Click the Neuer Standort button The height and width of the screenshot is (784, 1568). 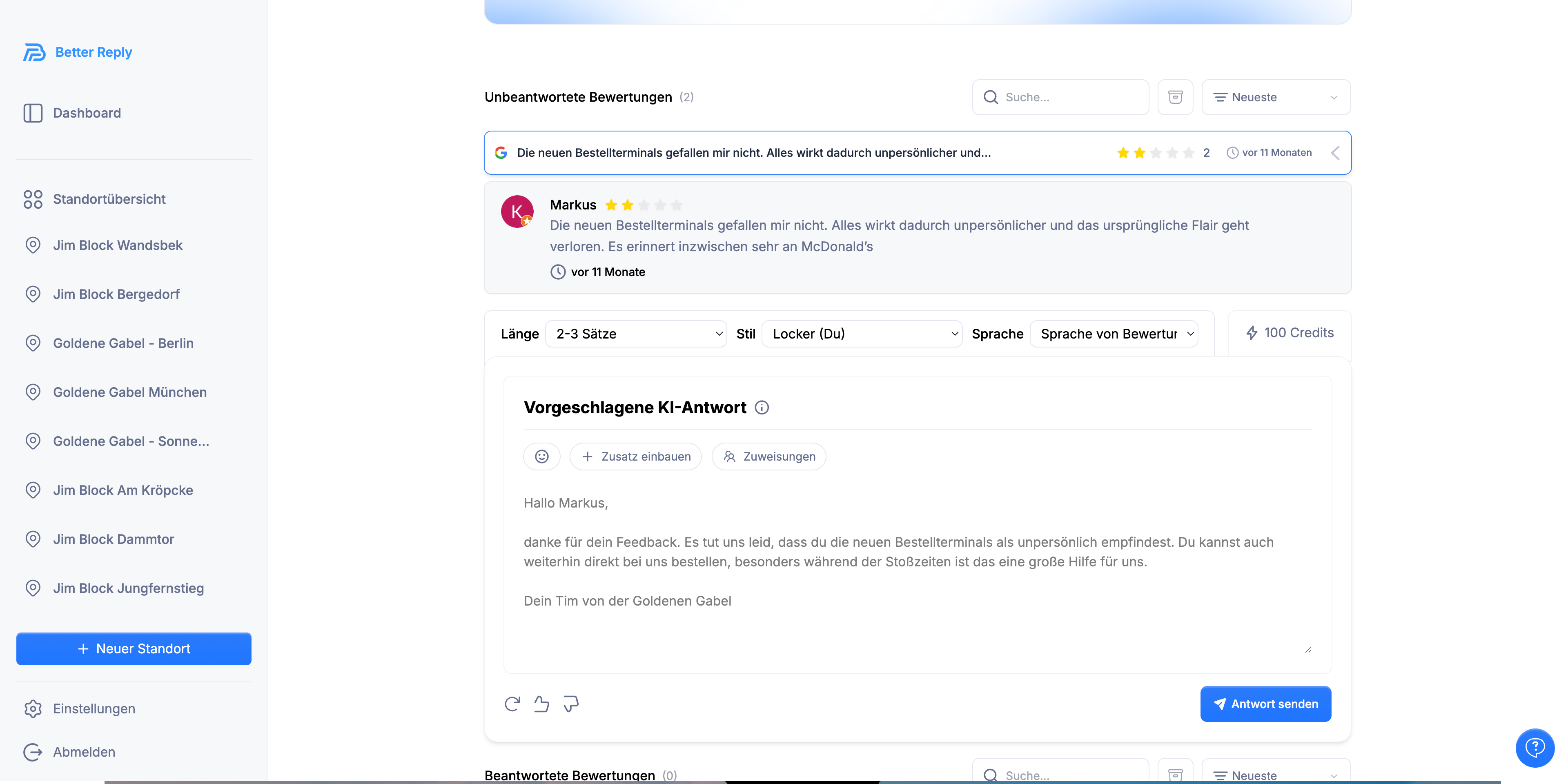pos(134,649)
